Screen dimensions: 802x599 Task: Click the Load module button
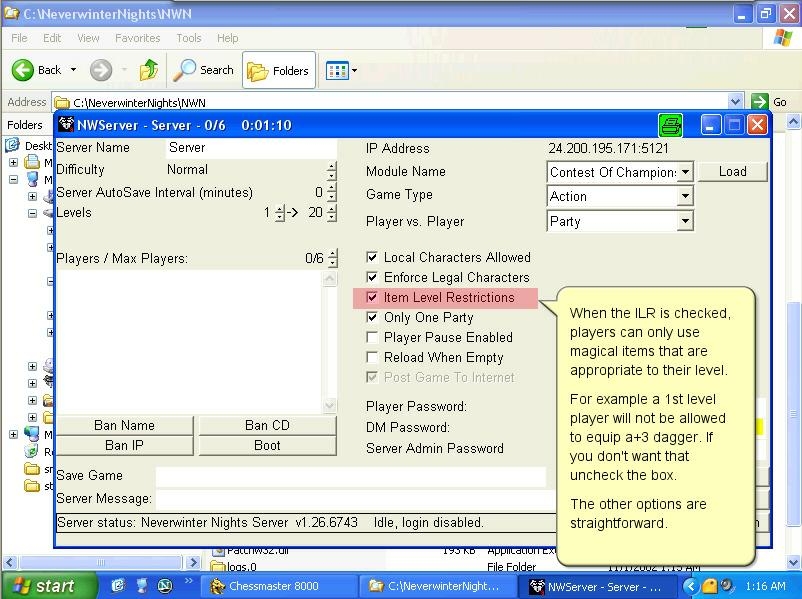pos(732,171)
